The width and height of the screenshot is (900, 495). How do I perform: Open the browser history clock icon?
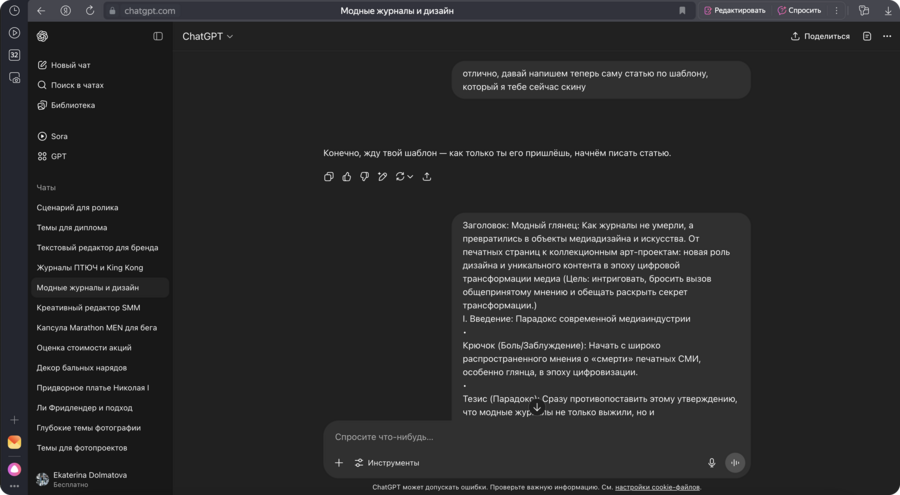pos(14,11)
